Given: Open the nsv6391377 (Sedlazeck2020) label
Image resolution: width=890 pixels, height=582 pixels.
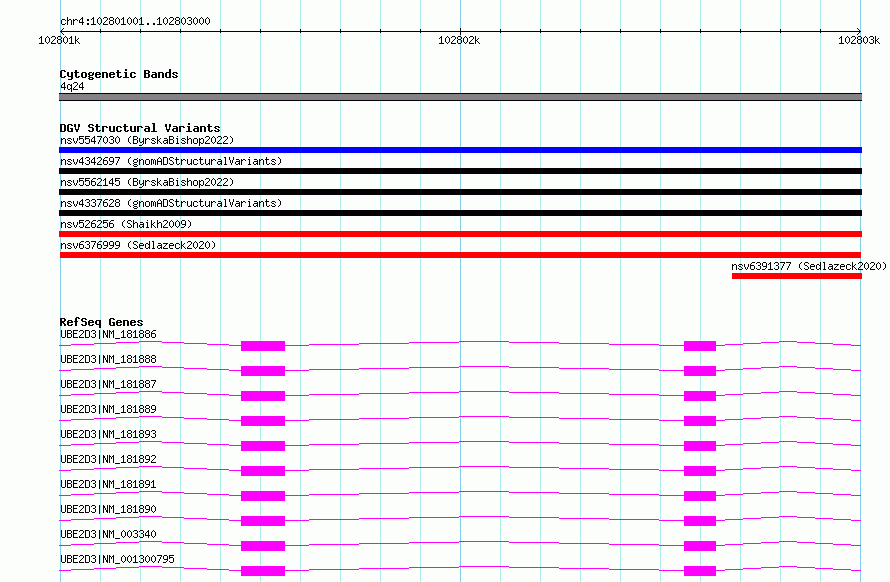Looking at the screenshot, I should tap(808, 266).
